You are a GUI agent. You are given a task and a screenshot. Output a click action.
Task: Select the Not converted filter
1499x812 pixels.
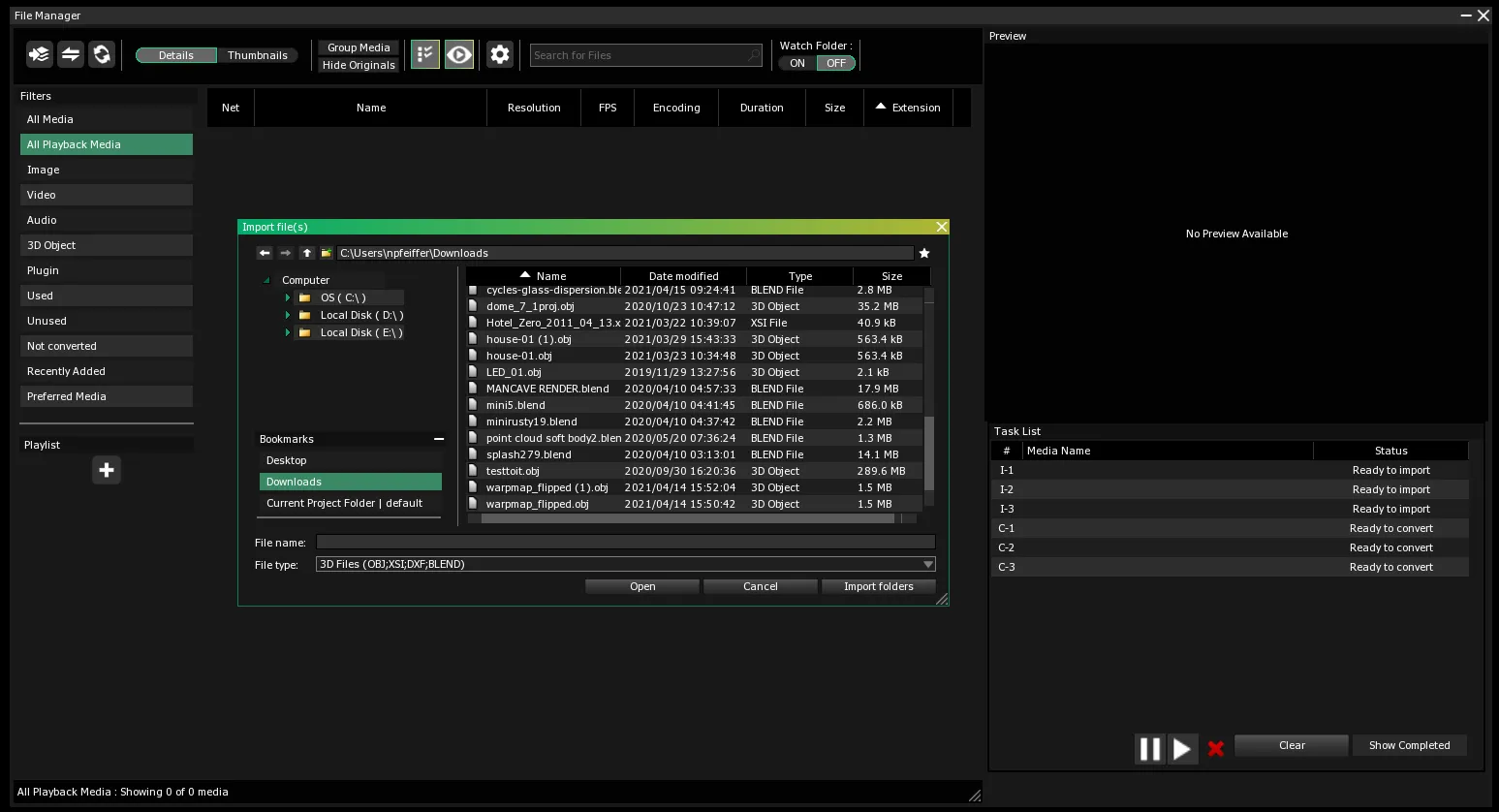(107, 346)
